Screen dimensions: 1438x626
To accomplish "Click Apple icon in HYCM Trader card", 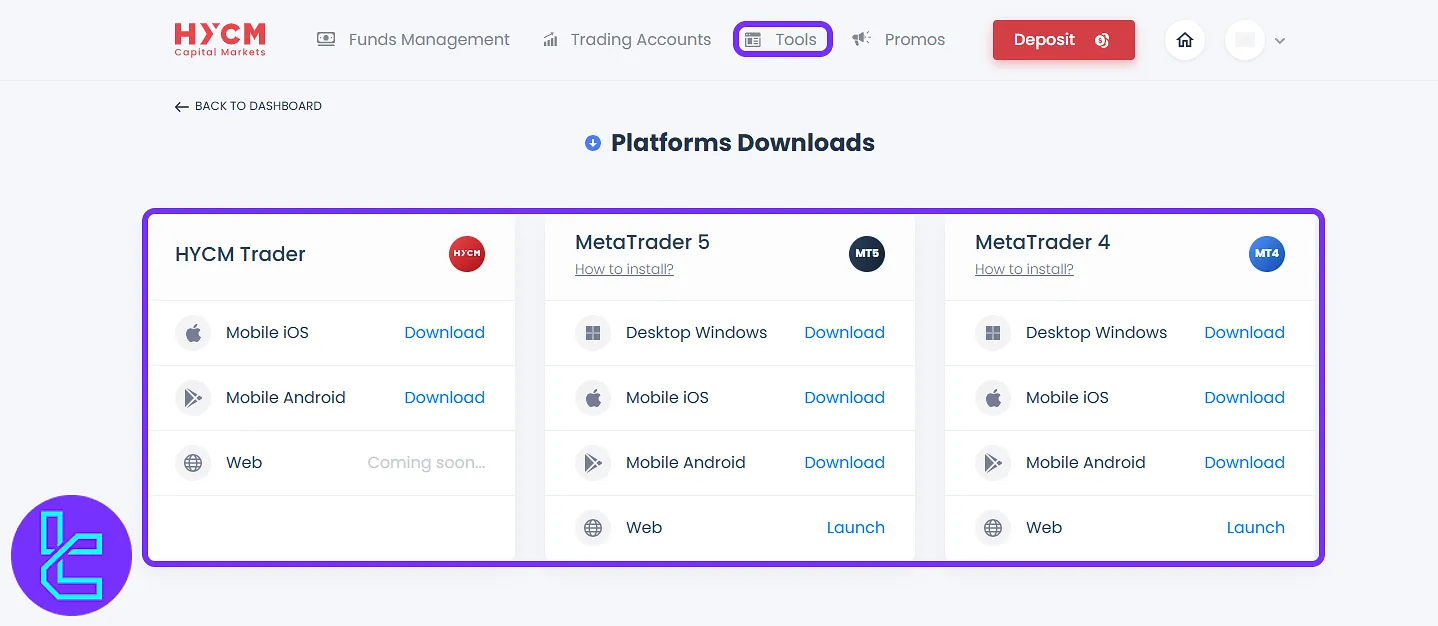I will 193,333.
